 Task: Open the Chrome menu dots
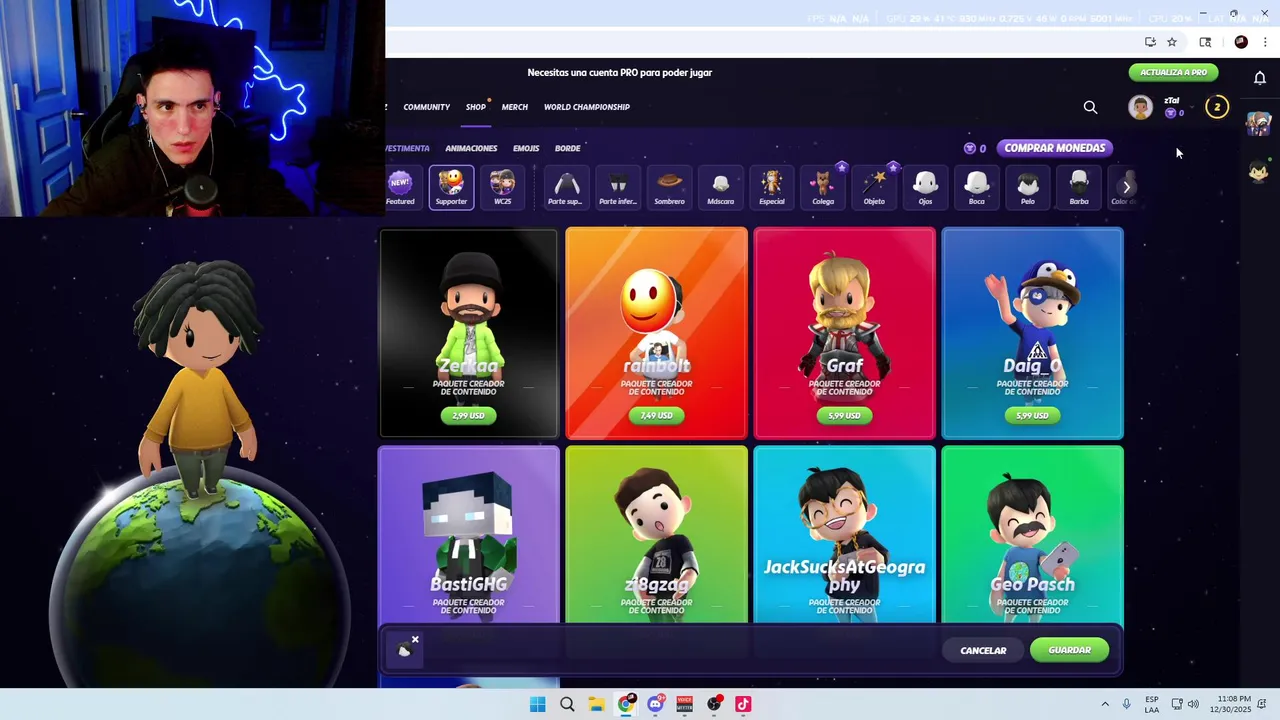point(1265,42)
